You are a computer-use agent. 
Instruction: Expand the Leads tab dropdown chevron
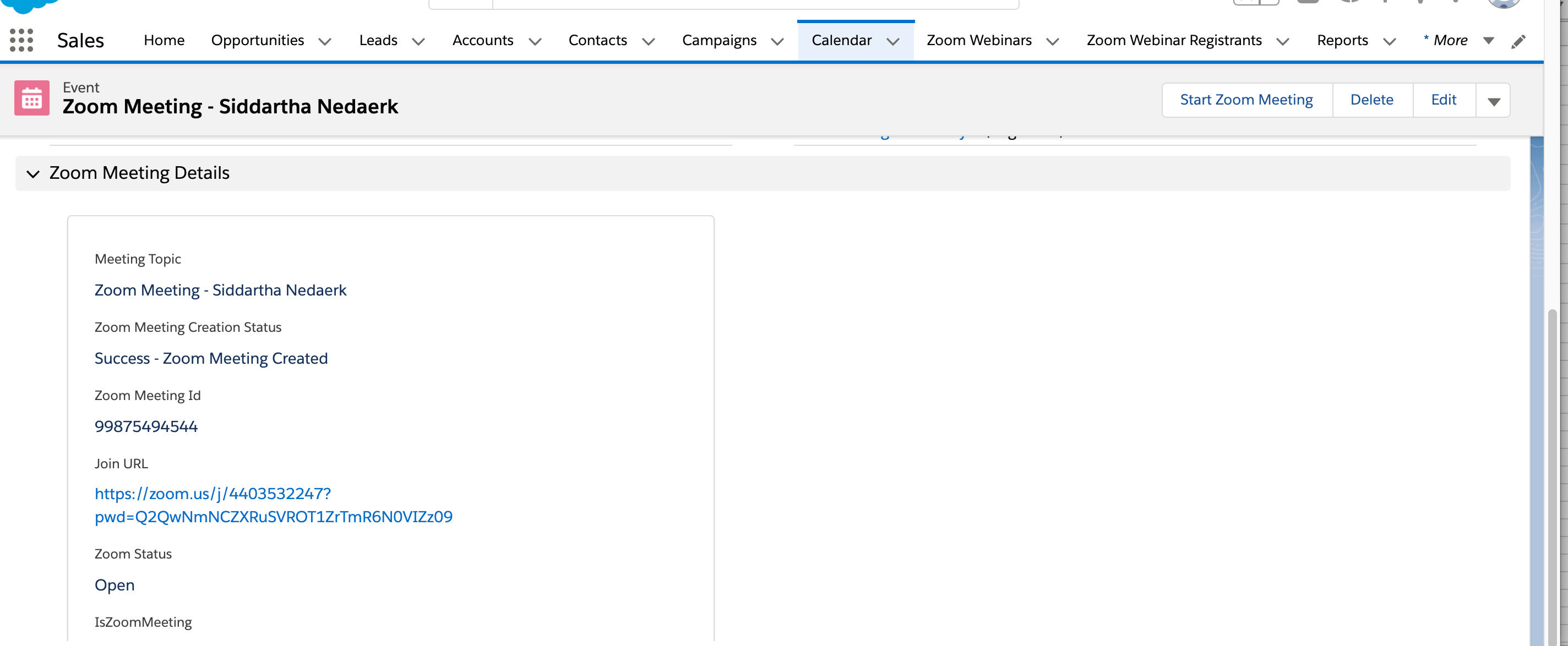418,41
